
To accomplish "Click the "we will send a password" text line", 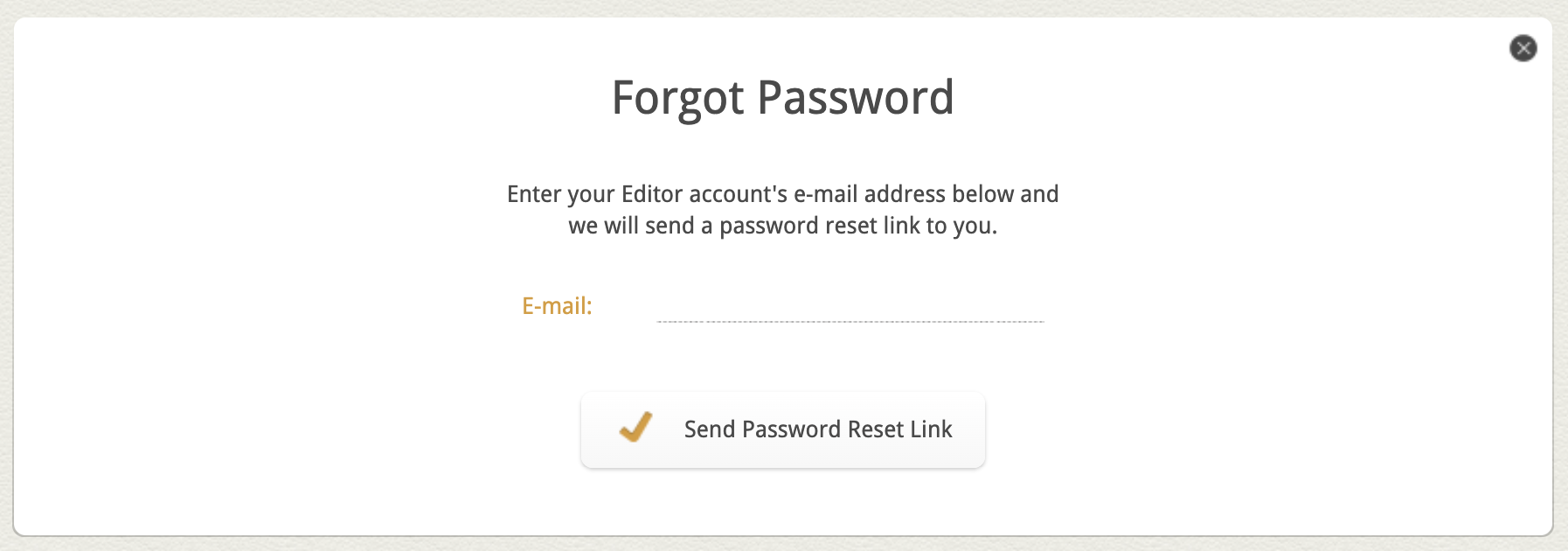I will 782,226.
